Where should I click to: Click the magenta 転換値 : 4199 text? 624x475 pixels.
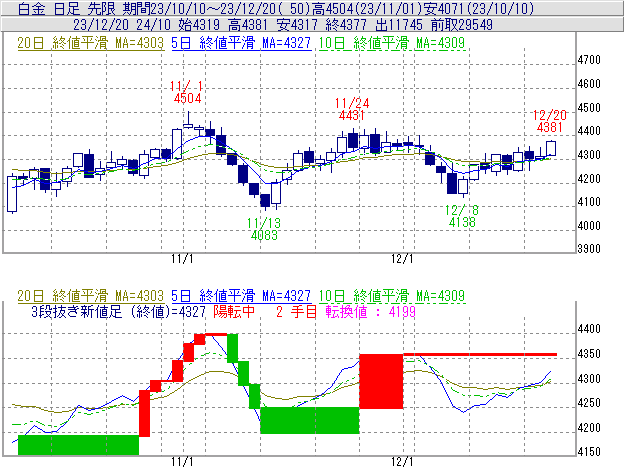pos(370,311)
